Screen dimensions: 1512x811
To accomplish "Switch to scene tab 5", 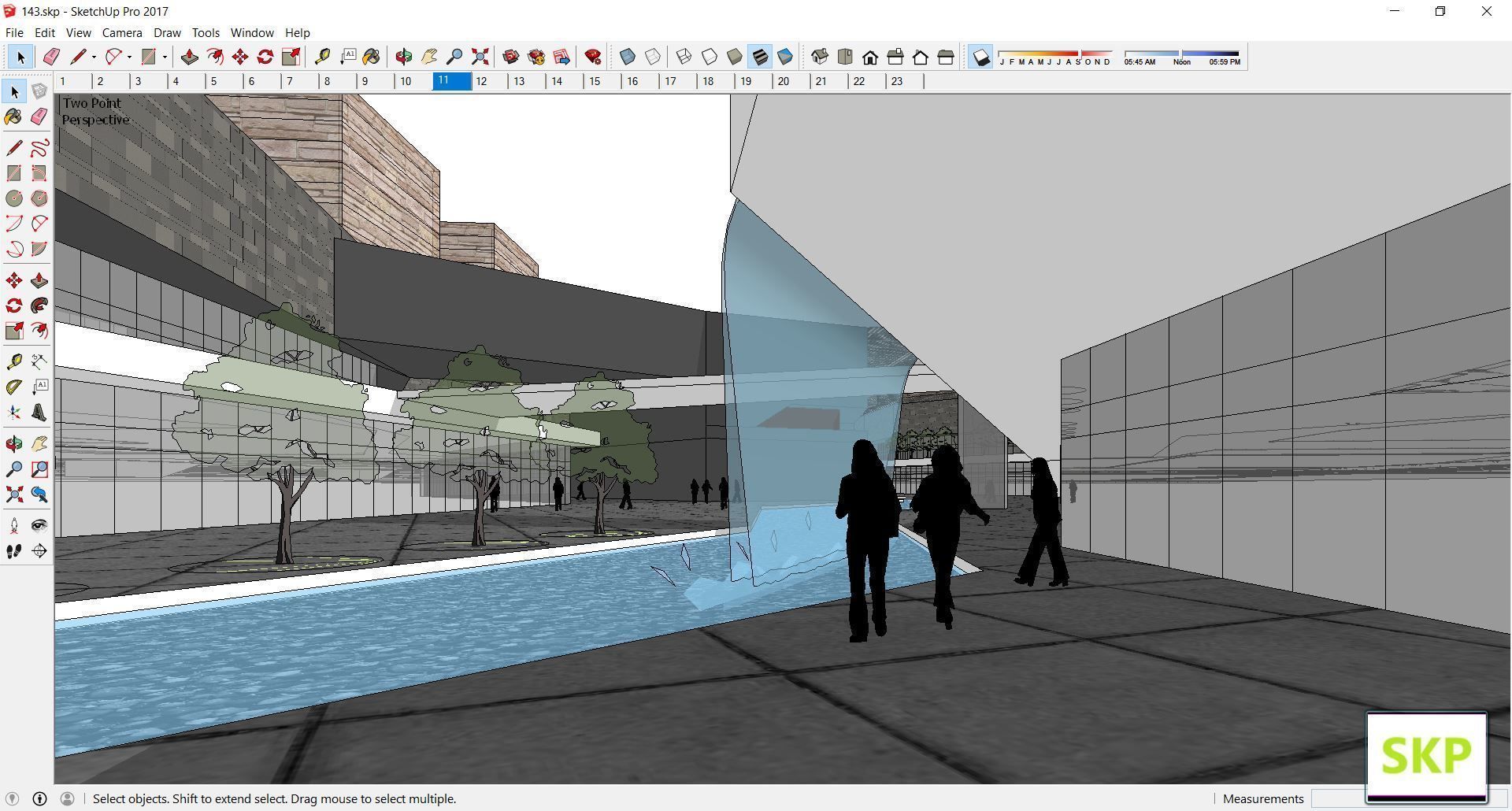I will pos(225,81).
